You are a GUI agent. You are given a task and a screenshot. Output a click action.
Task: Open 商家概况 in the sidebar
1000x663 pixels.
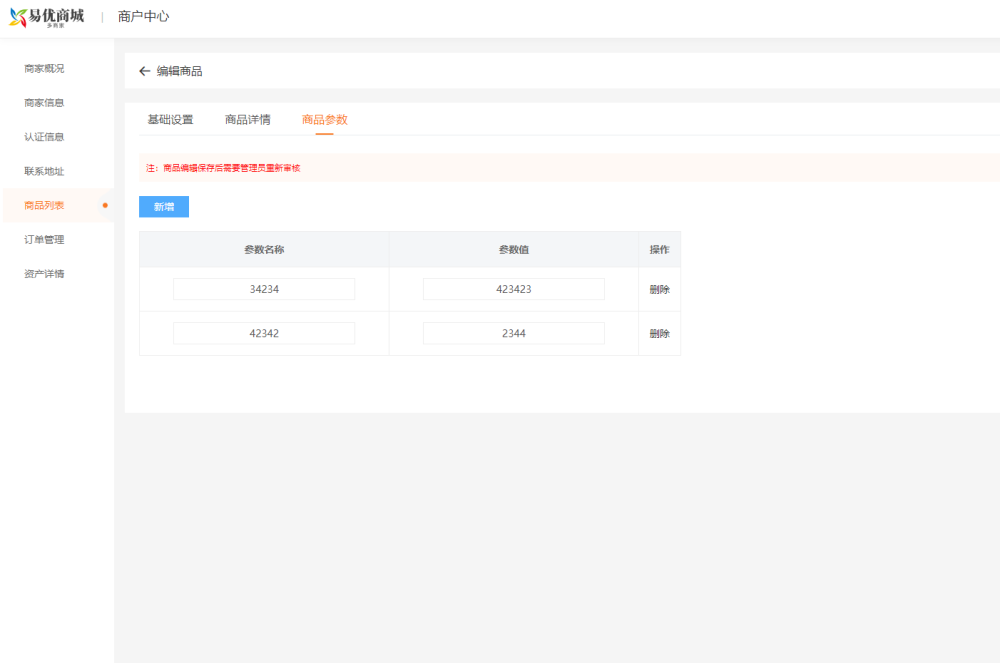point(44,69)
